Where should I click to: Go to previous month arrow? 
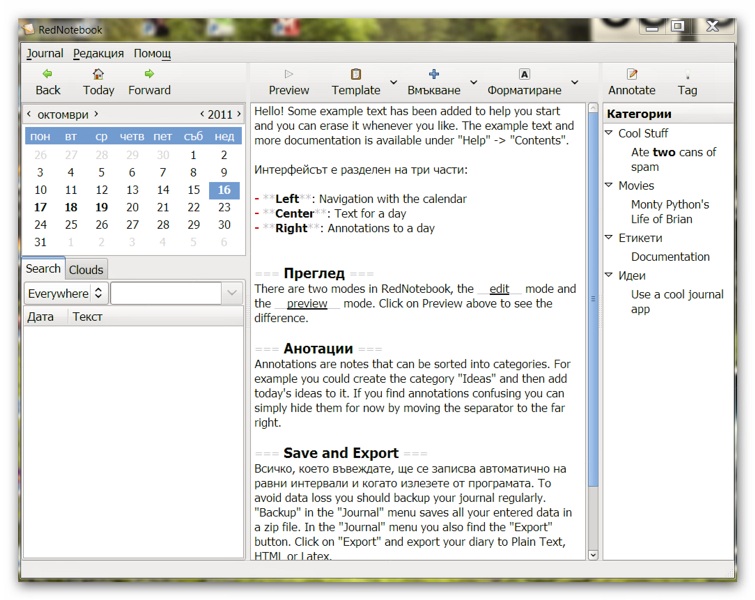click(29, 114)
